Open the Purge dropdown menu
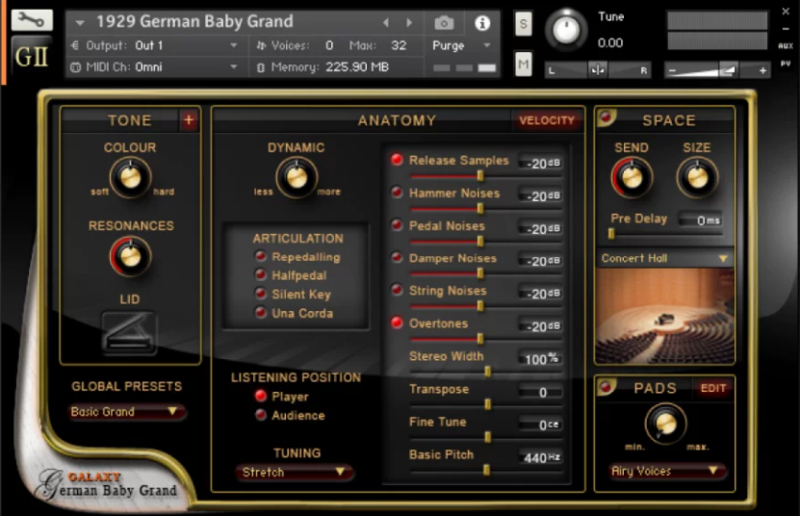800x516 pixels. (461, 45)
